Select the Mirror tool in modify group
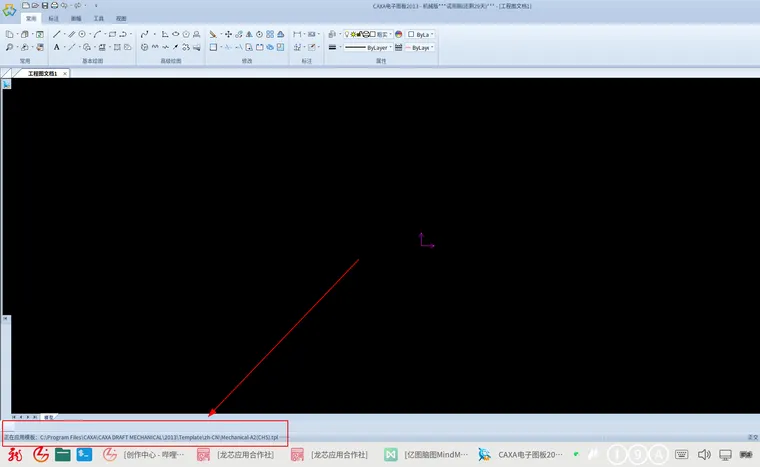This screenshot has height=467, width=760. [249, 34]
